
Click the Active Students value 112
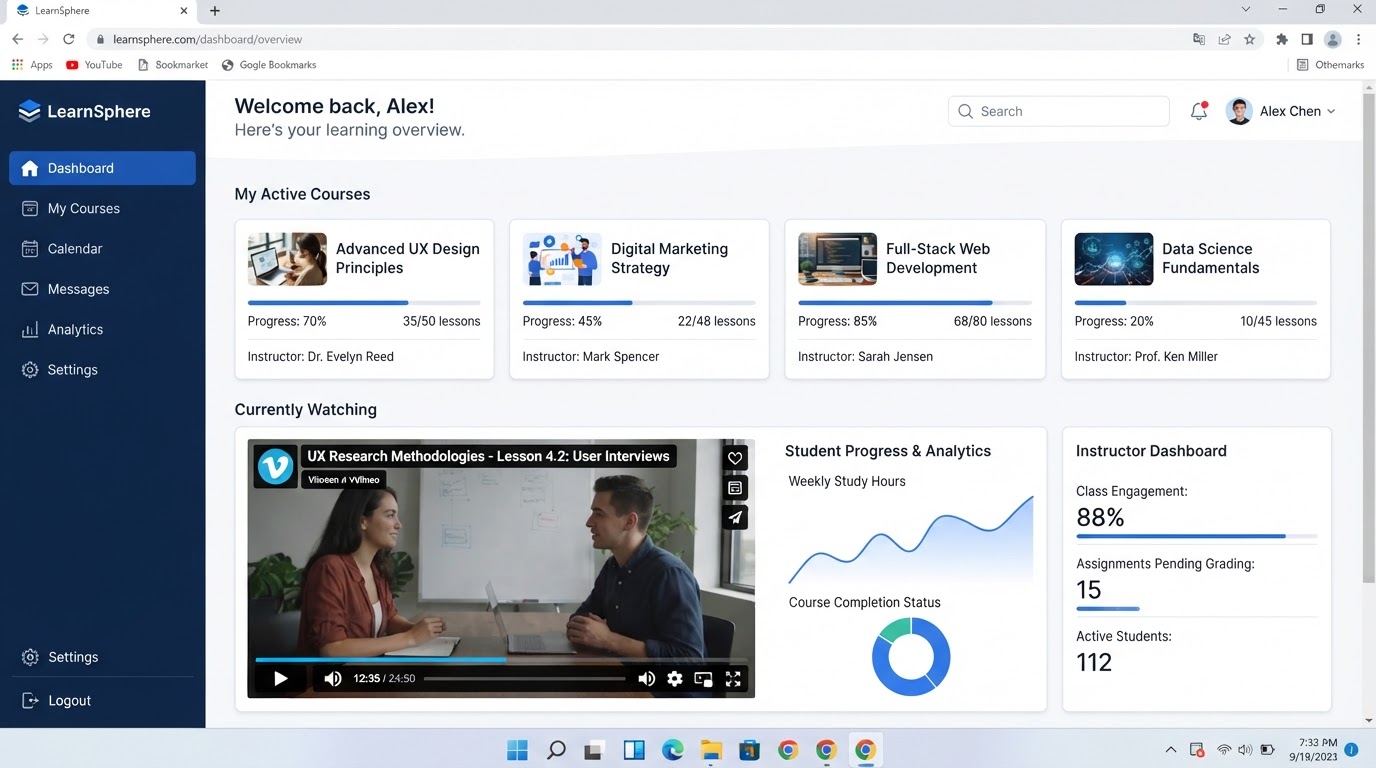click(x=1094, y=662)
